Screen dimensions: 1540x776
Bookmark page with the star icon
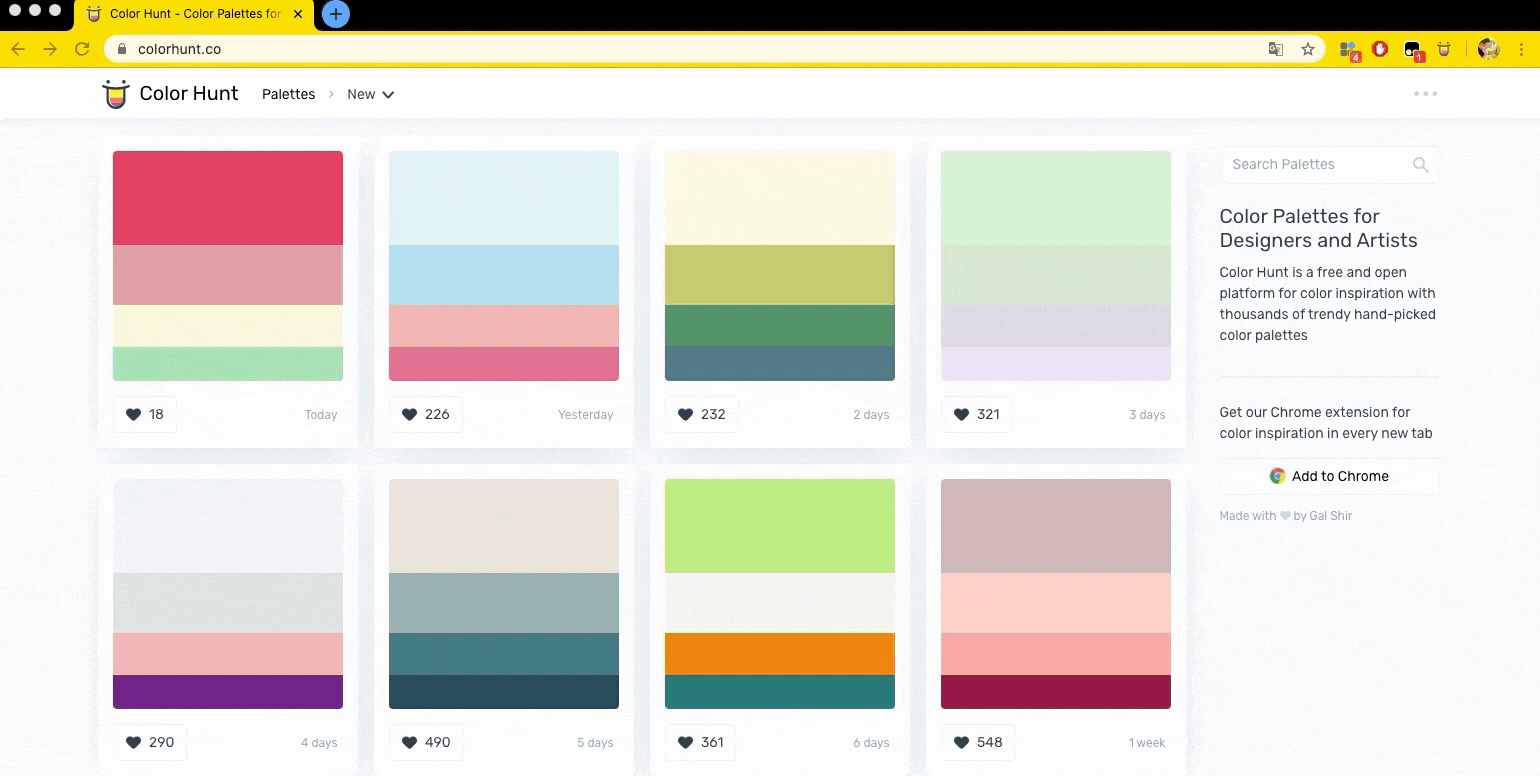pos(1307,49)
